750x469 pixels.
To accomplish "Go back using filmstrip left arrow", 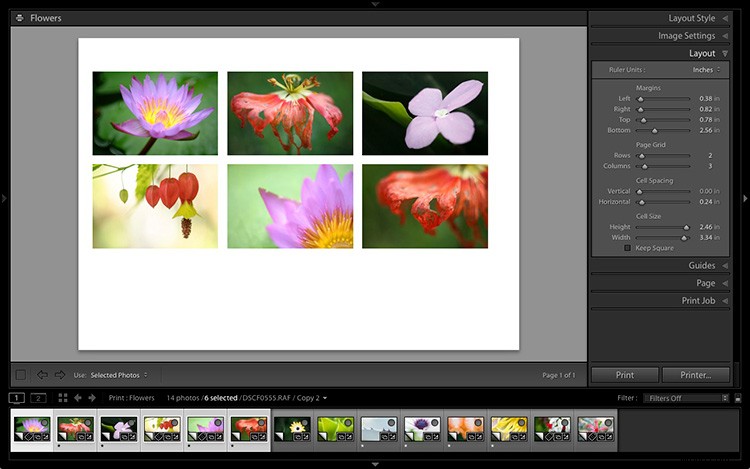I will [x=77, y=398].
